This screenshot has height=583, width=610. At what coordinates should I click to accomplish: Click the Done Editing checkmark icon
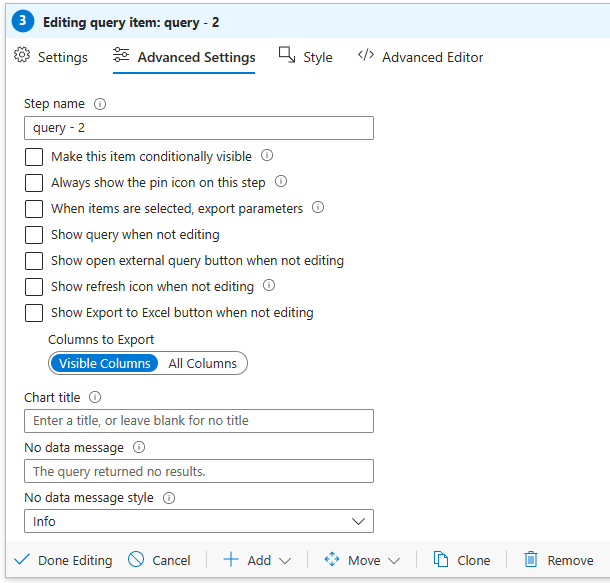tap(22, 560)
